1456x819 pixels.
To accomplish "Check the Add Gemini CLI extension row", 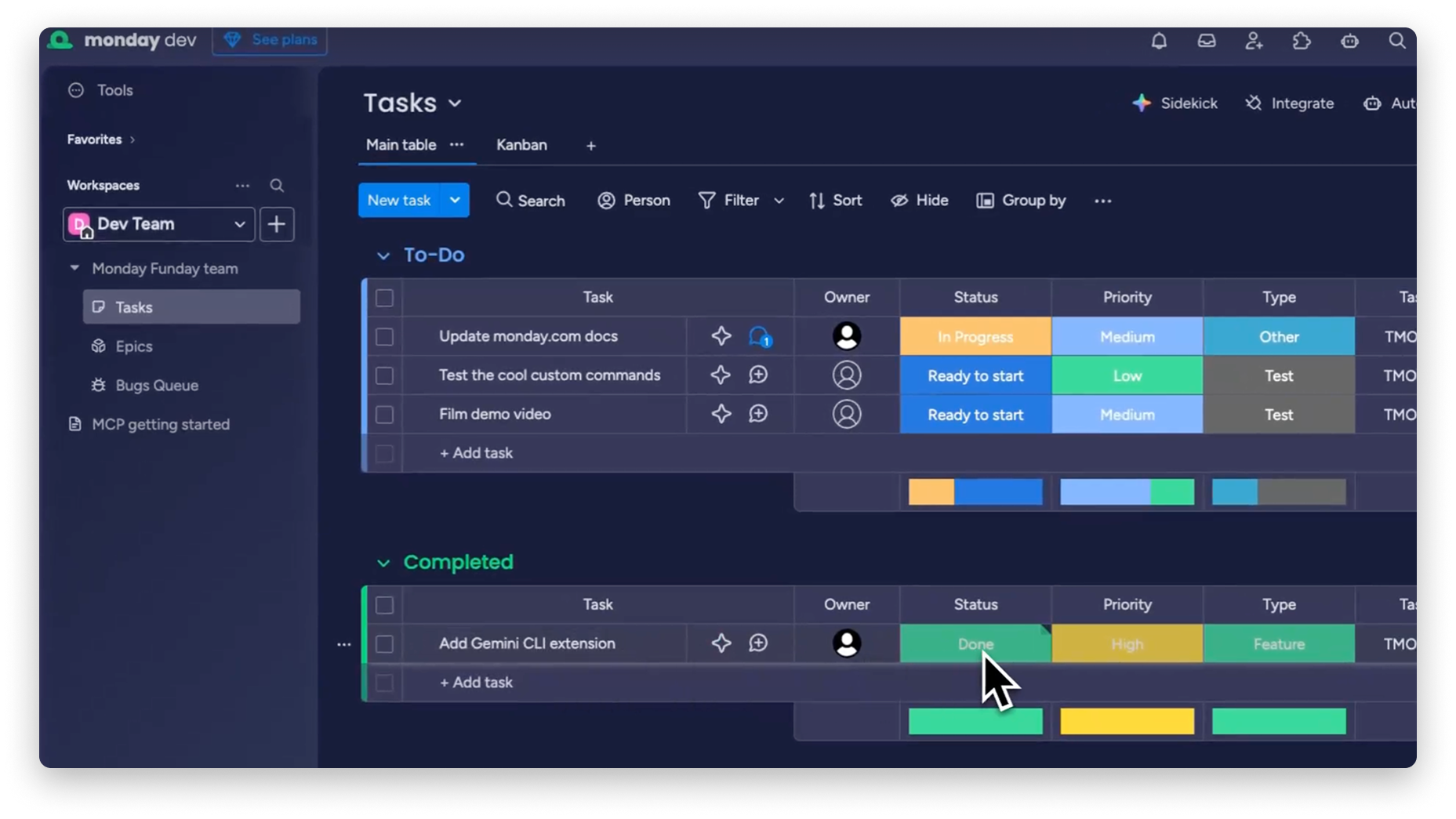I will (x=384, y=643).
